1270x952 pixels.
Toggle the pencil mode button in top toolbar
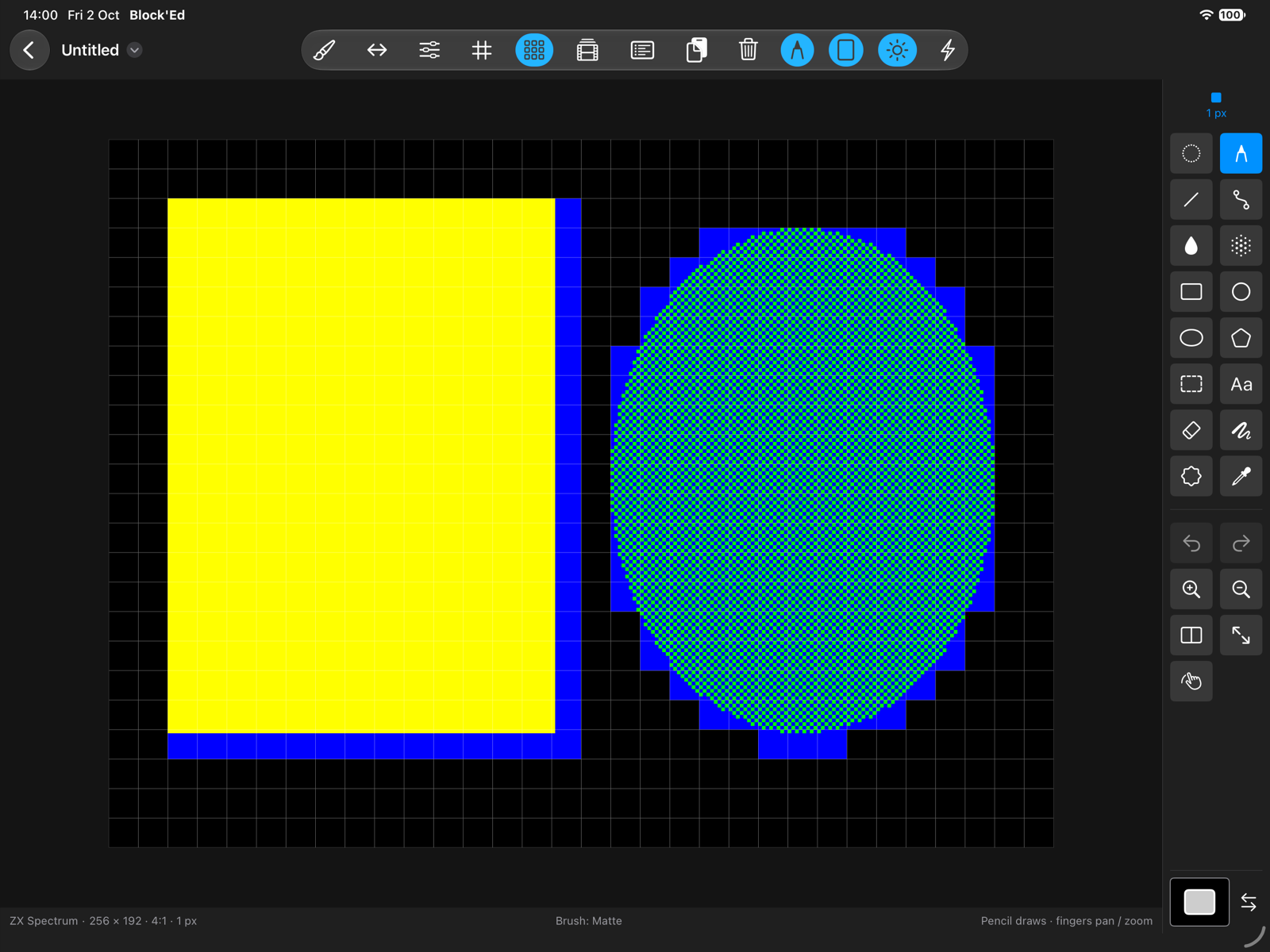tap(797, 50)
